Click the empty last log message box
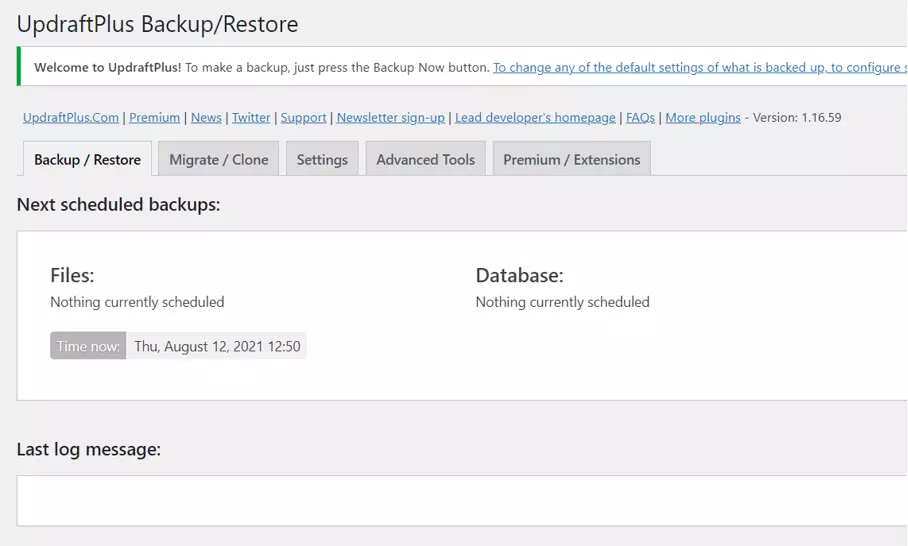Screen dimensions: 908x546 462,500
